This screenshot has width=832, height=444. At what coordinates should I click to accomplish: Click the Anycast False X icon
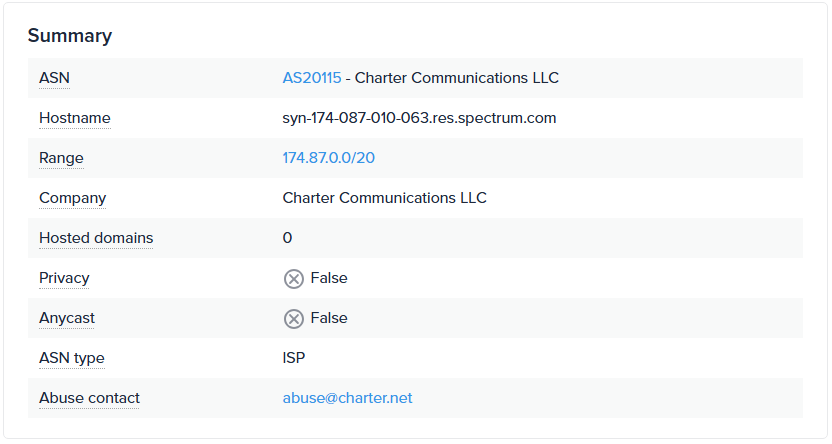(x=293, y=319)
